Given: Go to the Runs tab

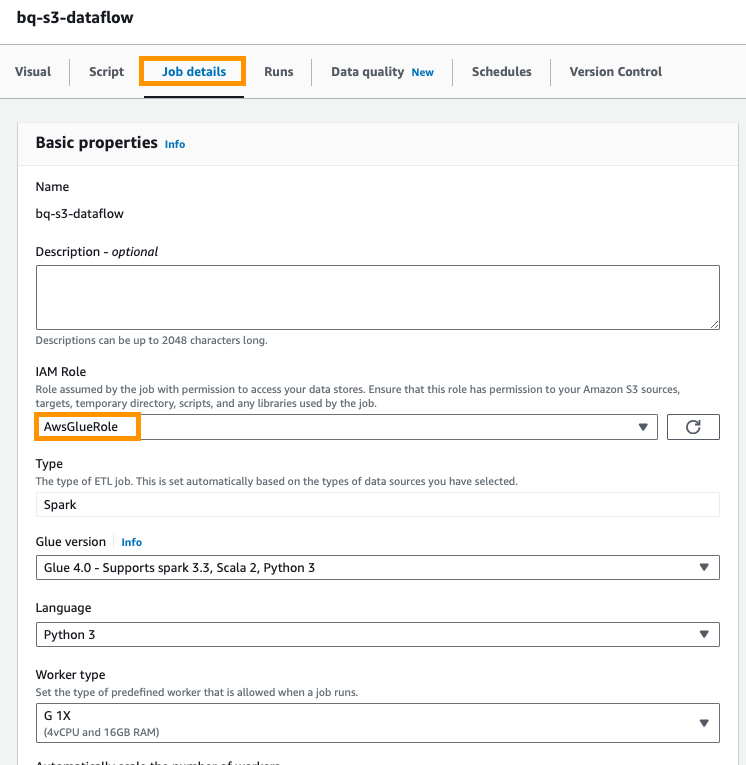Looking at the screenshot, I should pos(278,72).
